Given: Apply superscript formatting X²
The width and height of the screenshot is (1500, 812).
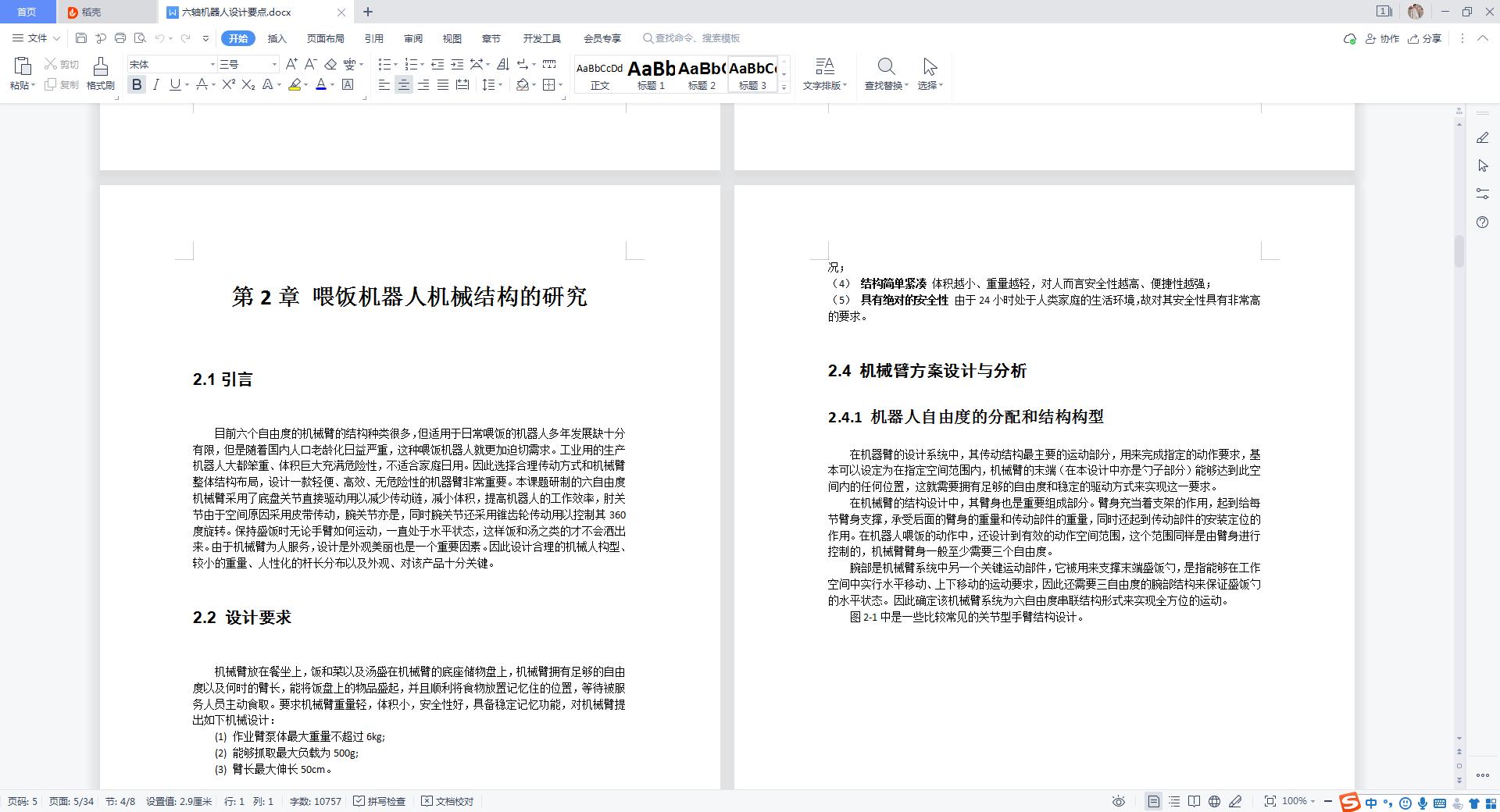Looking at the screenshot, I should [x=227, y=85].
